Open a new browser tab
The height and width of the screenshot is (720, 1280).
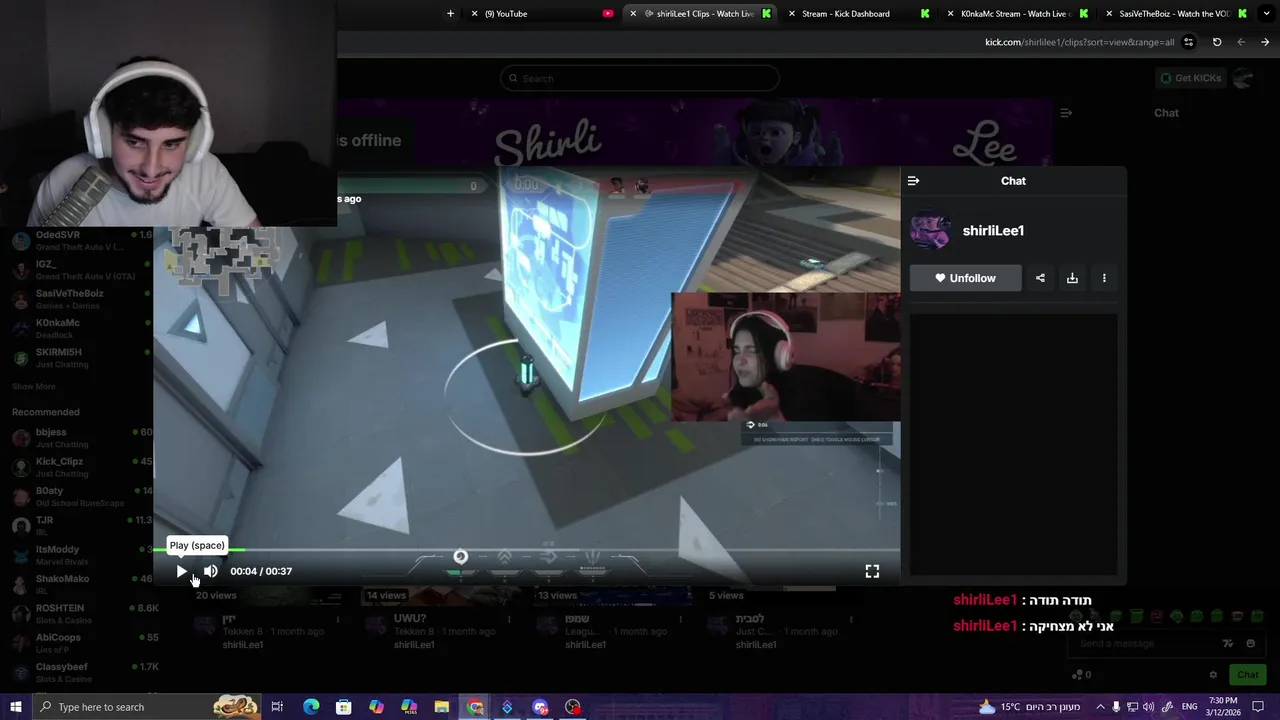pyautogui.click(x=450, y=14)
